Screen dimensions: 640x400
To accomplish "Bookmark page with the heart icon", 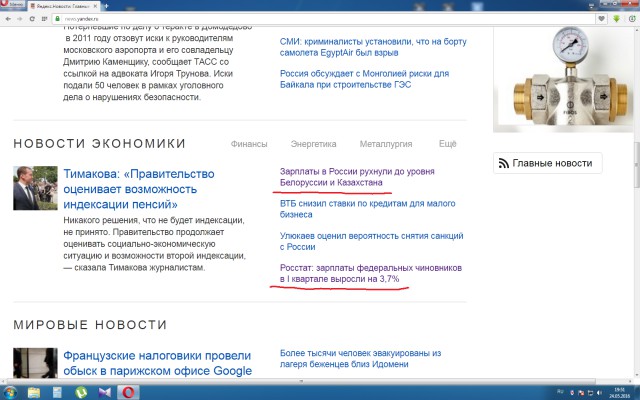I will [601, 19].
